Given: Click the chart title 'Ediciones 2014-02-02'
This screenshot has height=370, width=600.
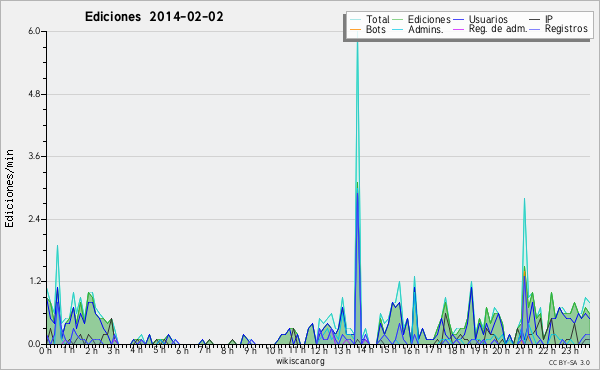Looking at the screenshot, I should 154,17.
